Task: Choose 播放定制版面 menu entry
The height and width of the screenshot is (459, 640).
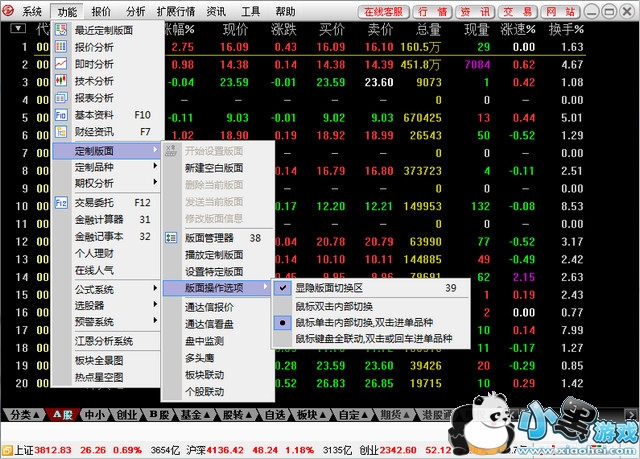Action: coord(217,255)
